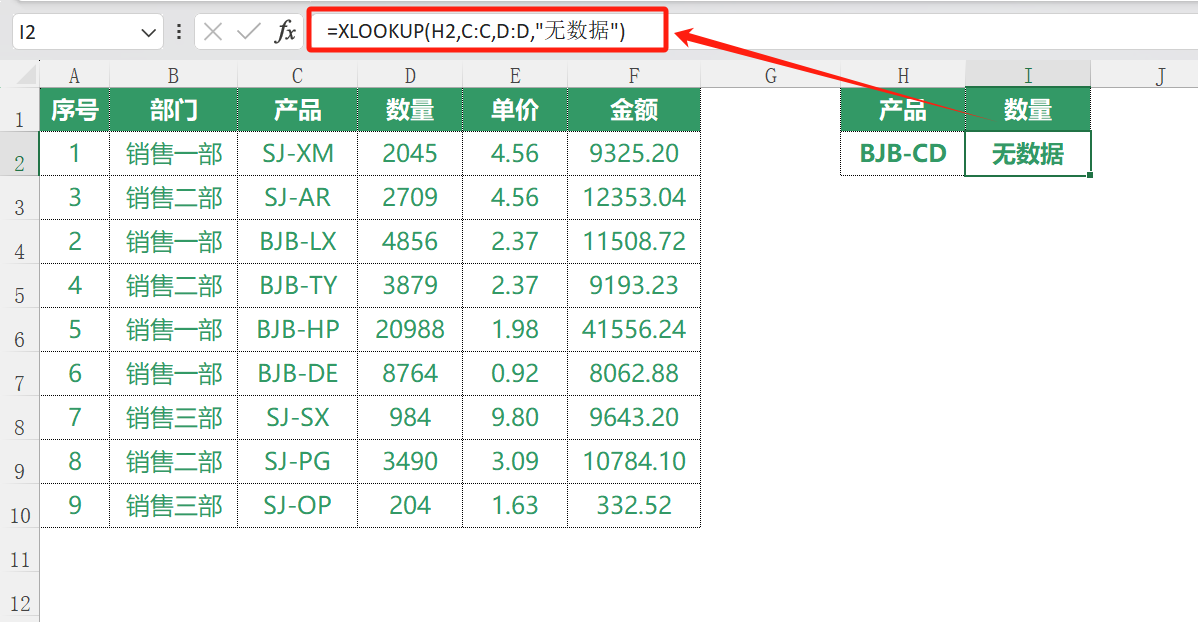Click the 数量 header cell in column D
The height and width of the screenshot is (622, 1198).
[410, 110]
